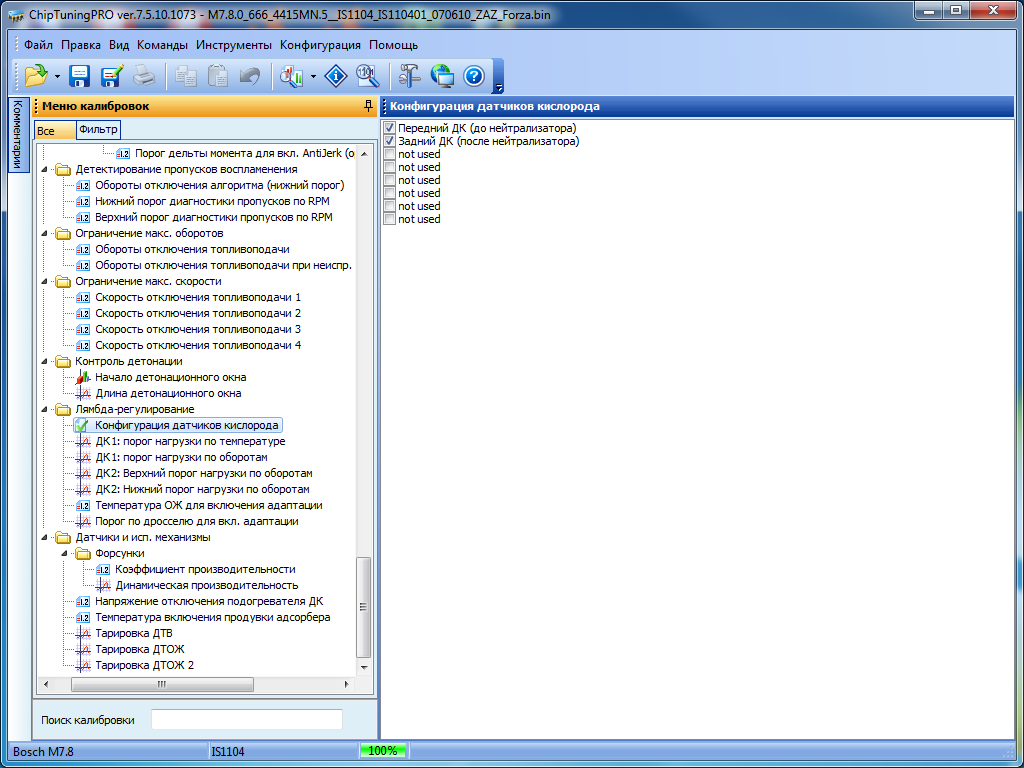Open the Инструменты menu
The height and width of the screenshot is (768, 1024).
click(233, 45)
